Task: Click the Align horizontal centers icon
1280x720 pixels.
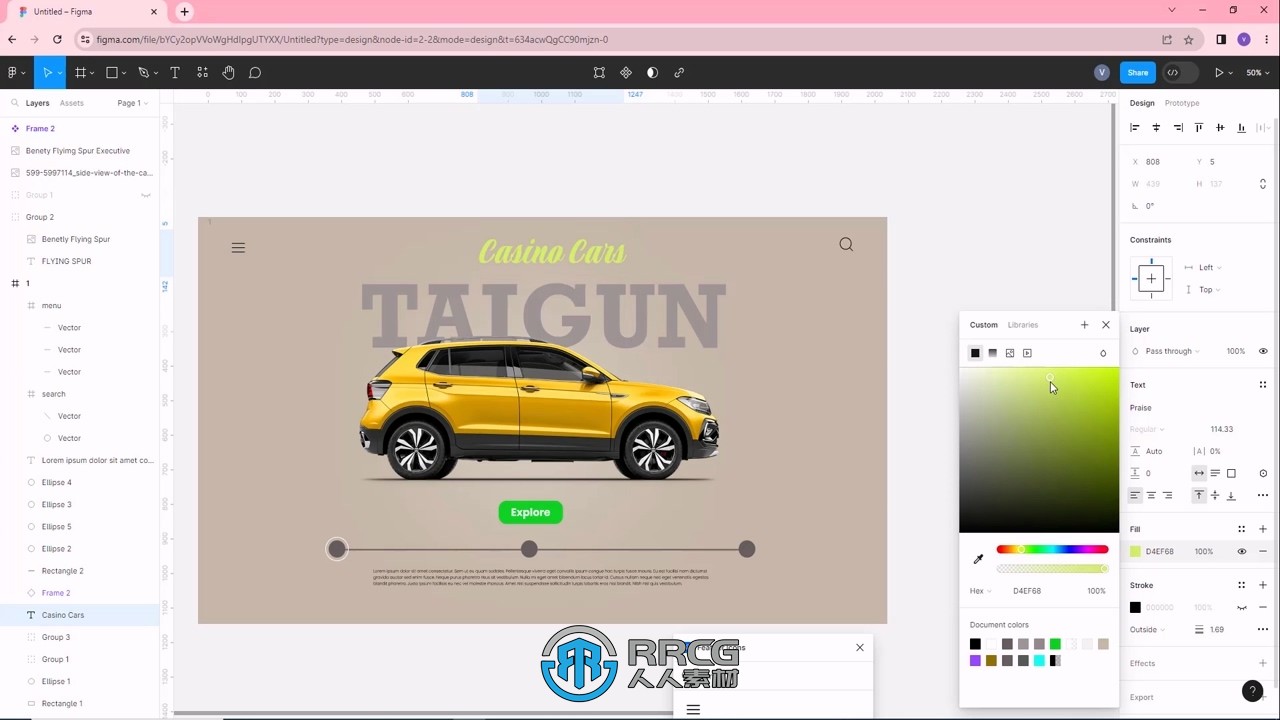Action: tap(1156, 128)
